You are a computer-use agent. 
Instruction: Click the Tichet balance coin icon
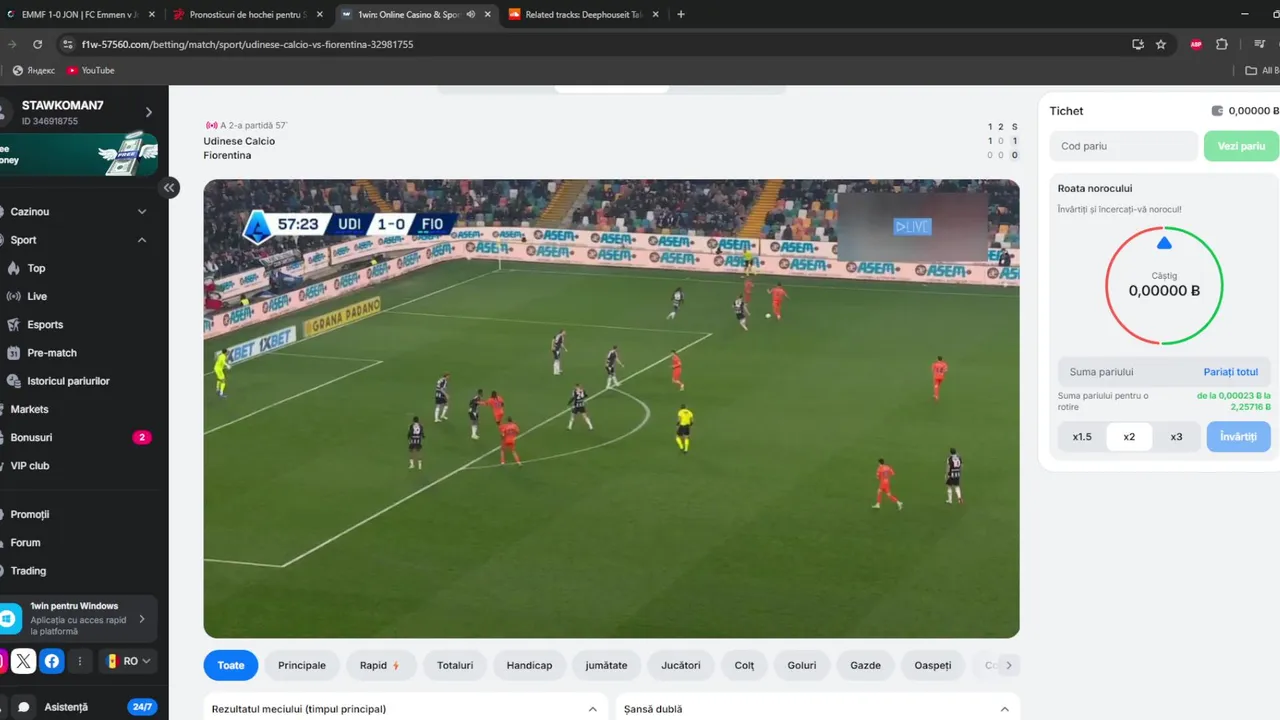tap(1217, 111)
